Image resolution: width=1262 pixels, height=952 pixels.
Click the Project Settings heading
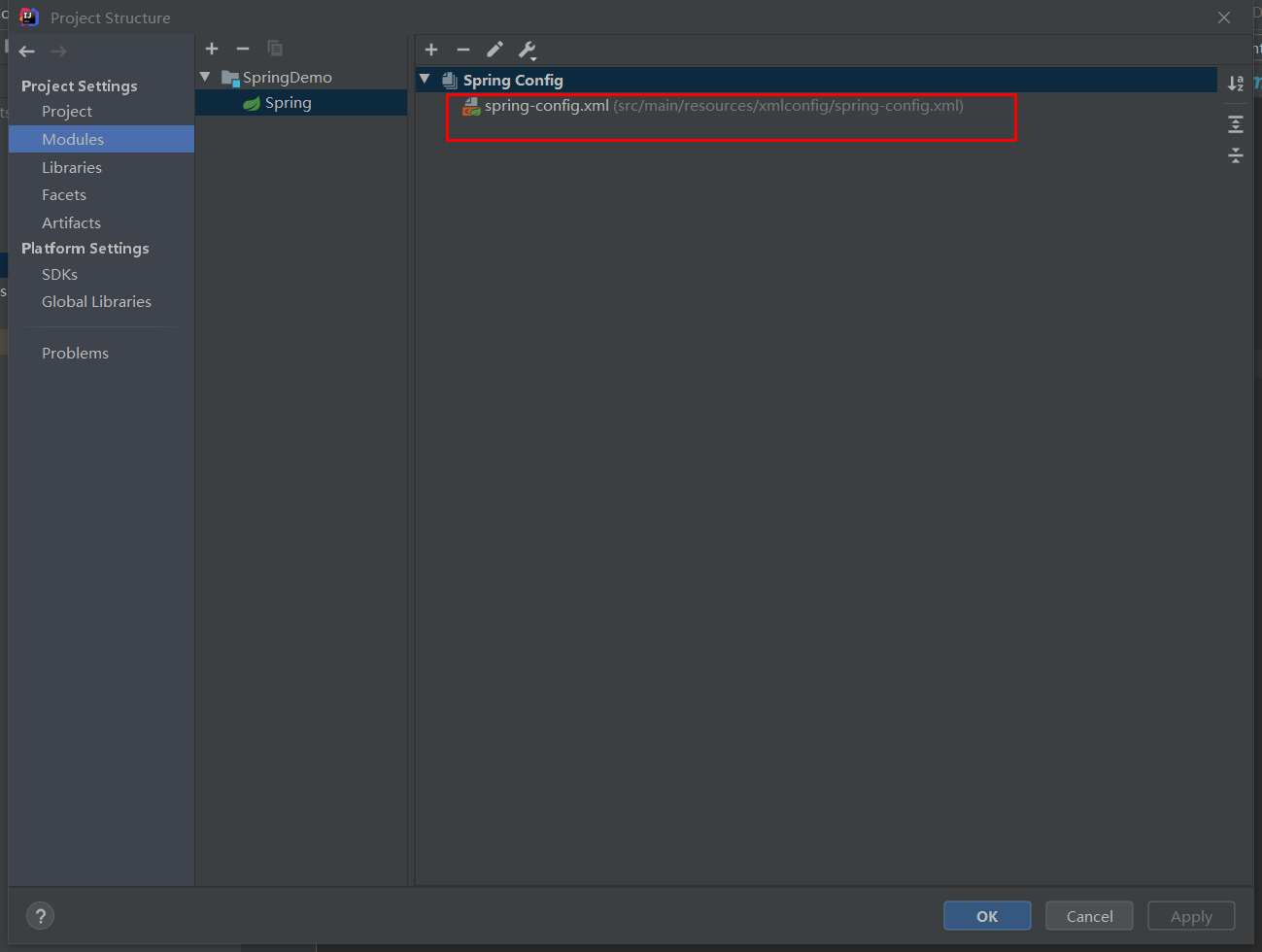click(80, 86)
